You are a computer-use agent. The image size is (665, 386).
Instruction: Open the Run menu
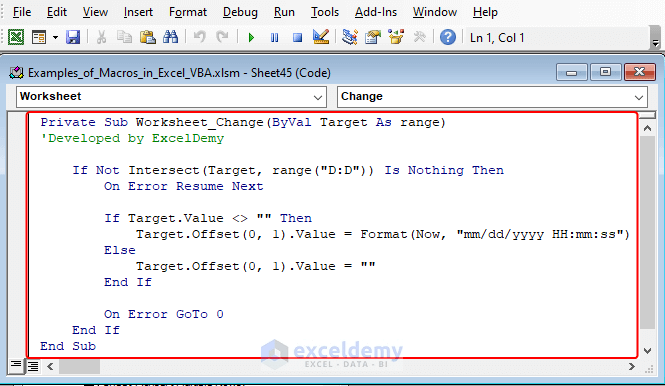coord(284,12)
